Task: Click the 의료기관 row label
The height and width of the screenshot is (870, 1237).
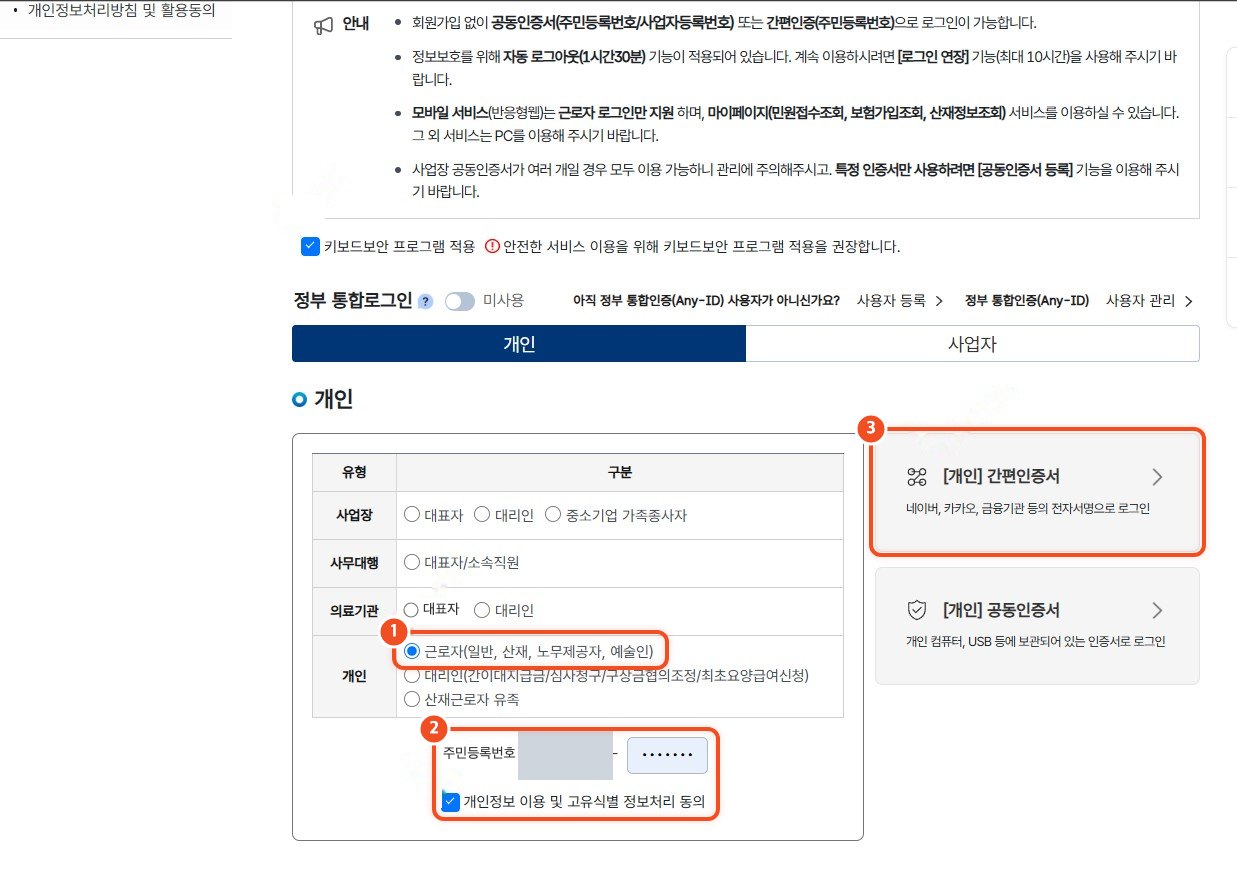Action: 354,609
